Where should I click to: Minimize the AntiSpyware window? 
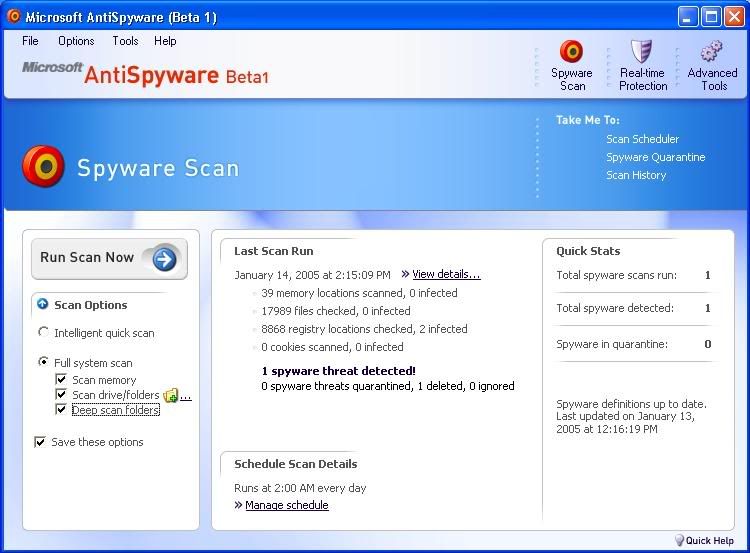coord(688,17)
